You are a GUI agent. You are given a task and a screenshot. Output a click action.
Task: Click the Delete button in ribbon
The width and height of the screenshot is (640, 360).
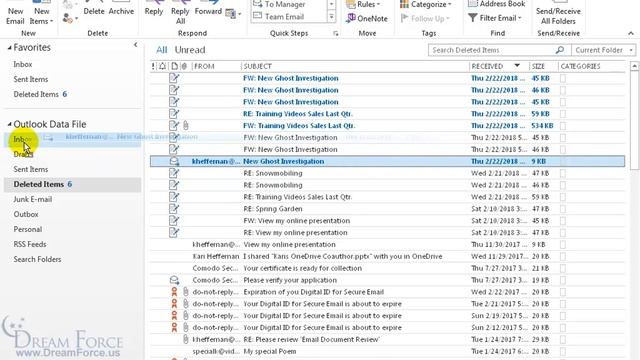click(x=94, y=11)
